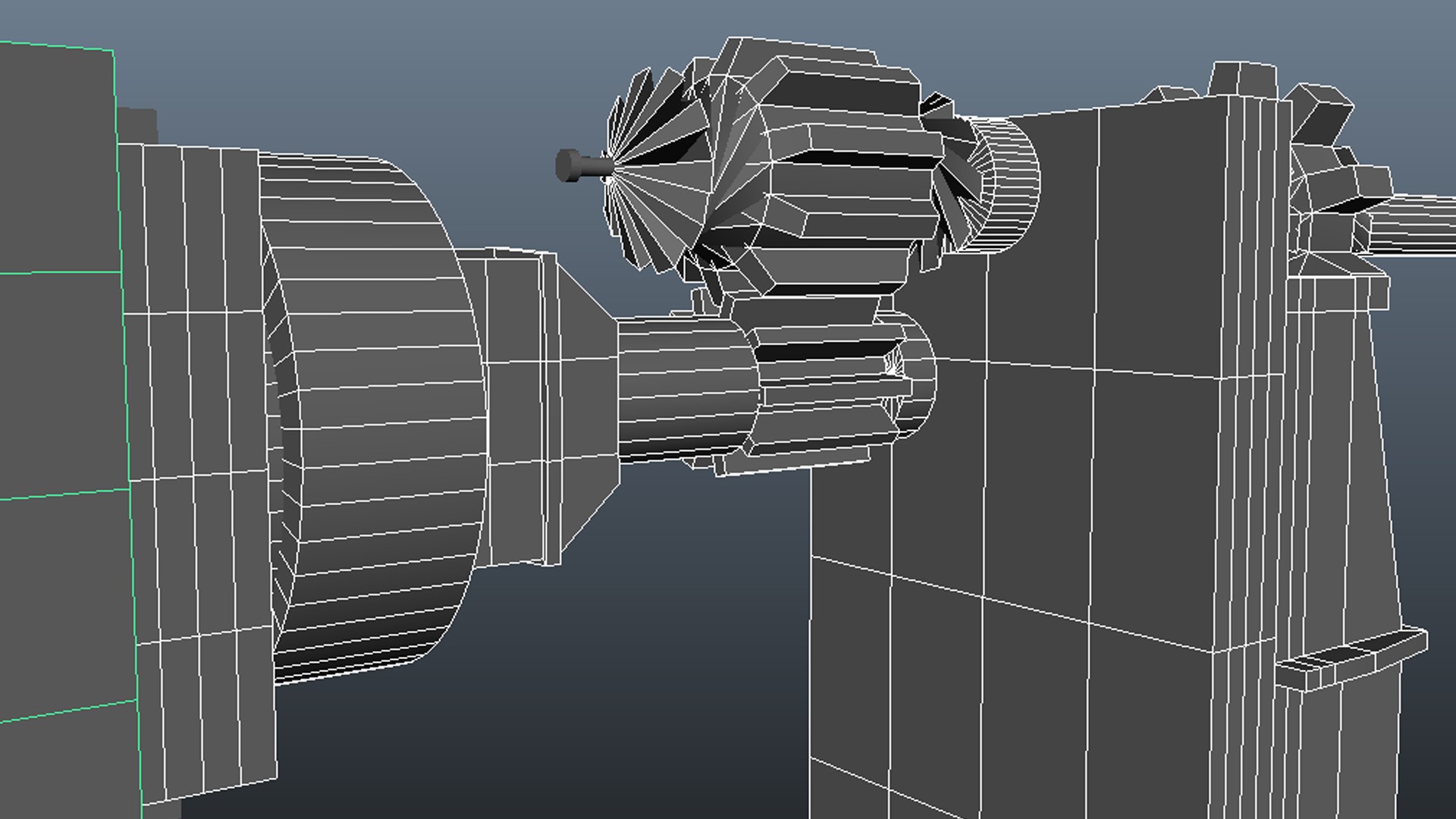This screenshot has width=1456, height=819.
Task: Select the green-outlined mesh panel
Action: click(x=68, y=428)
